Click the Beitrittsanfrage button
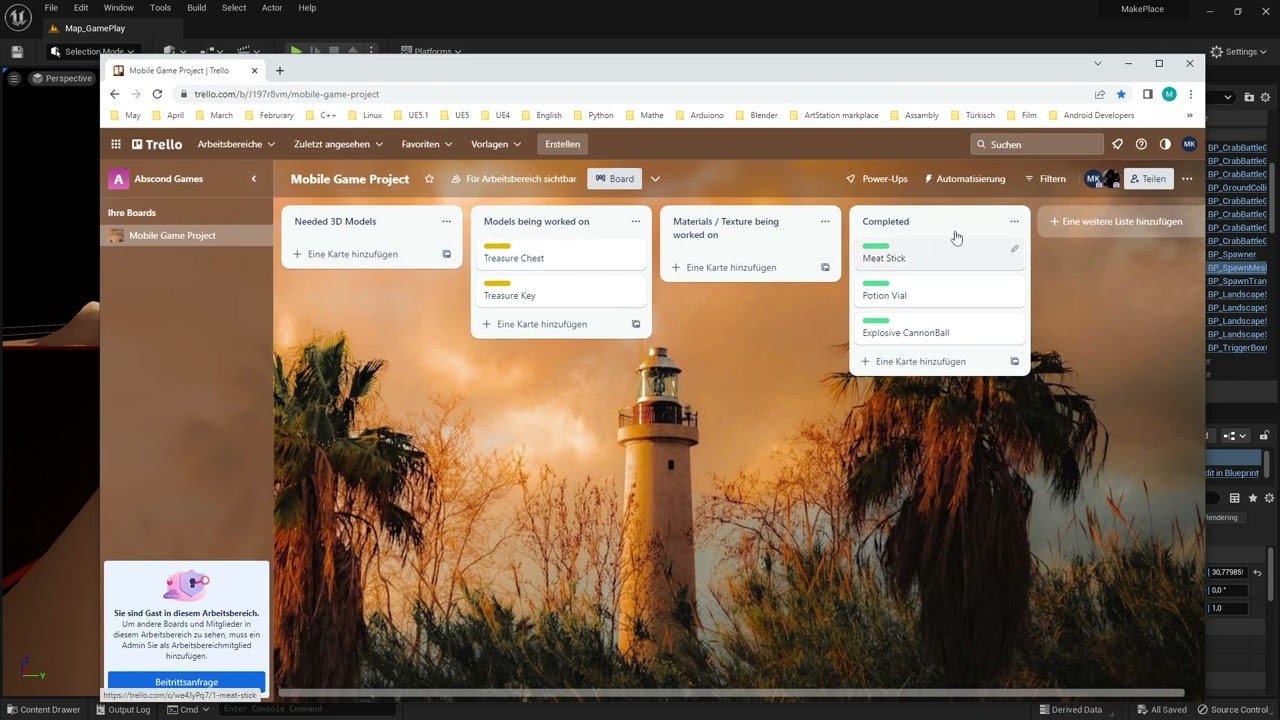 (186, 681)
